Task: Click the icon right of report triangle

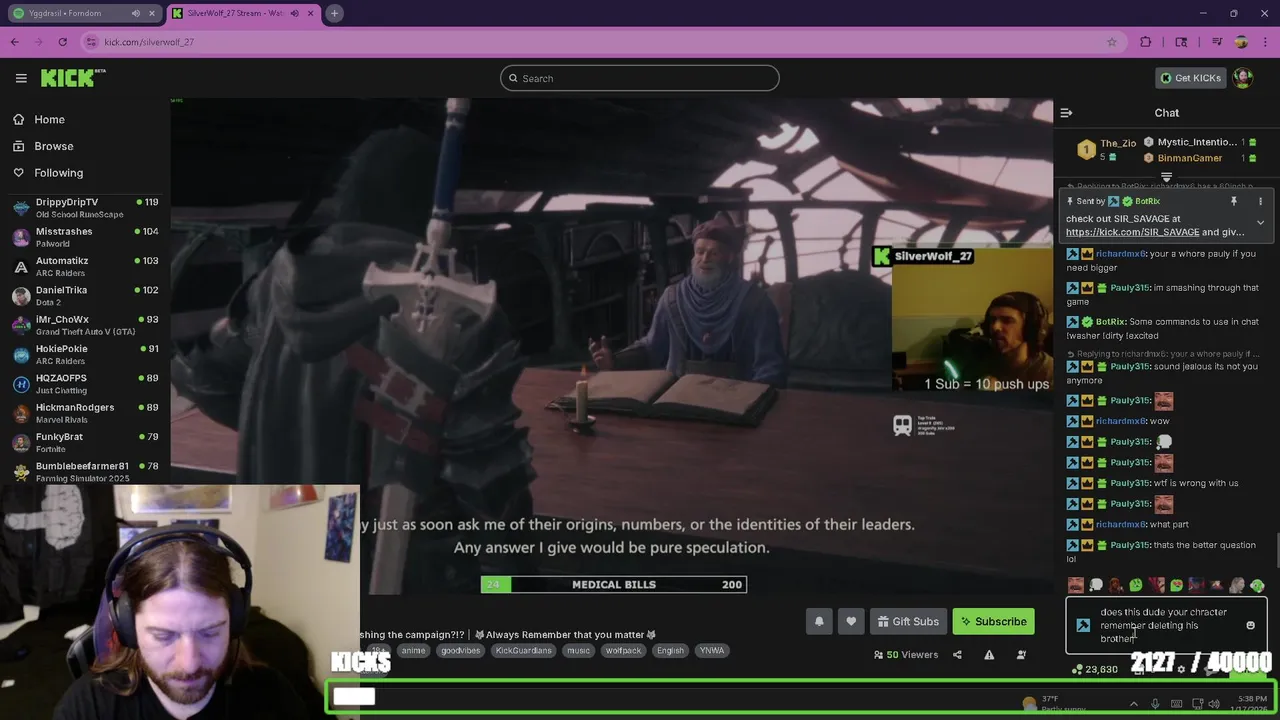Action: [x=1021, y=655]
